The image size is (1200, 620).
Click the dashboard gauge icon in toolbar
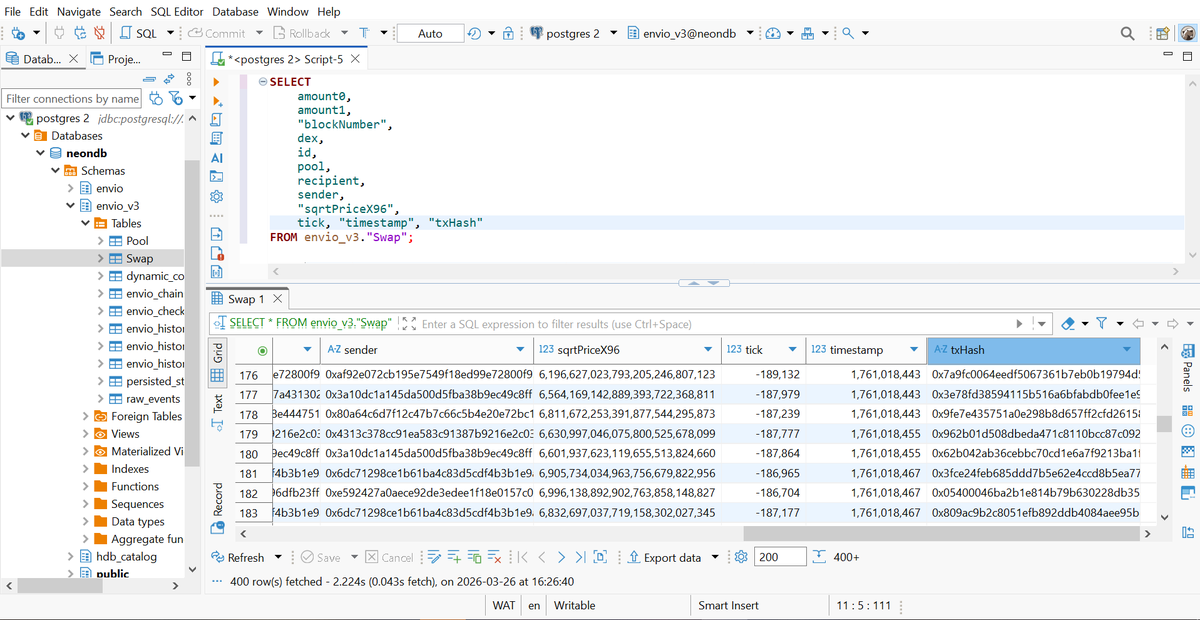coord(773,33)
